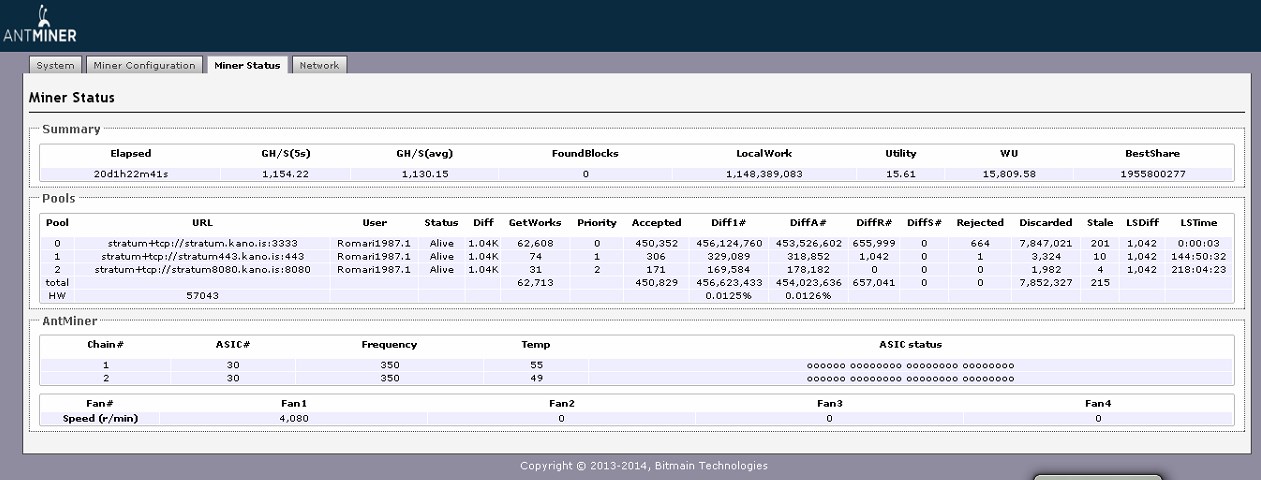Click the Diff1# value 329,089
The image size is (1261, 480).
click(729, 256)
